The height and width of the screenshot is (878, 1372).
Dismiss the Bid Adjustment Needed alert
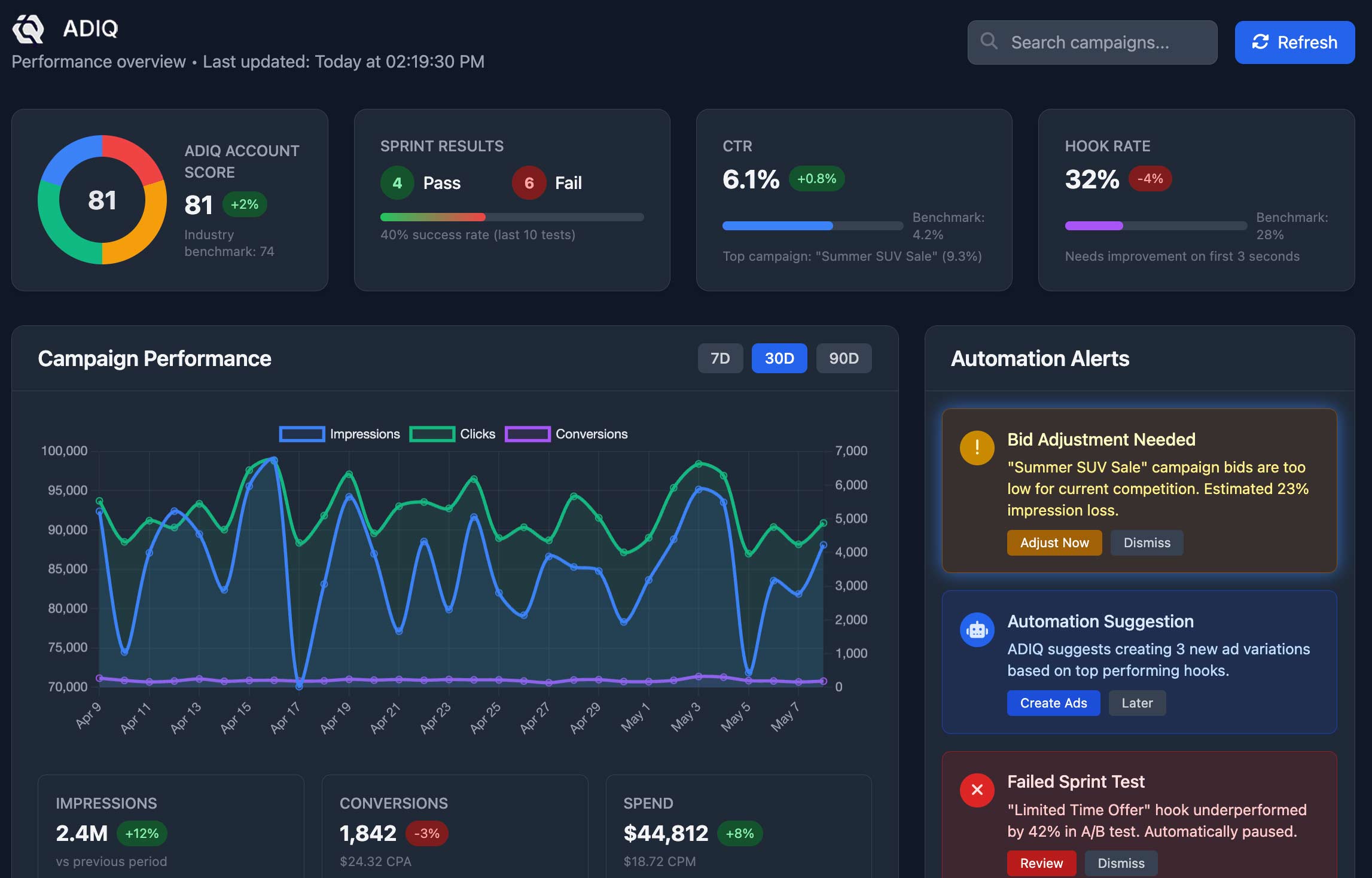point(1147,542)
